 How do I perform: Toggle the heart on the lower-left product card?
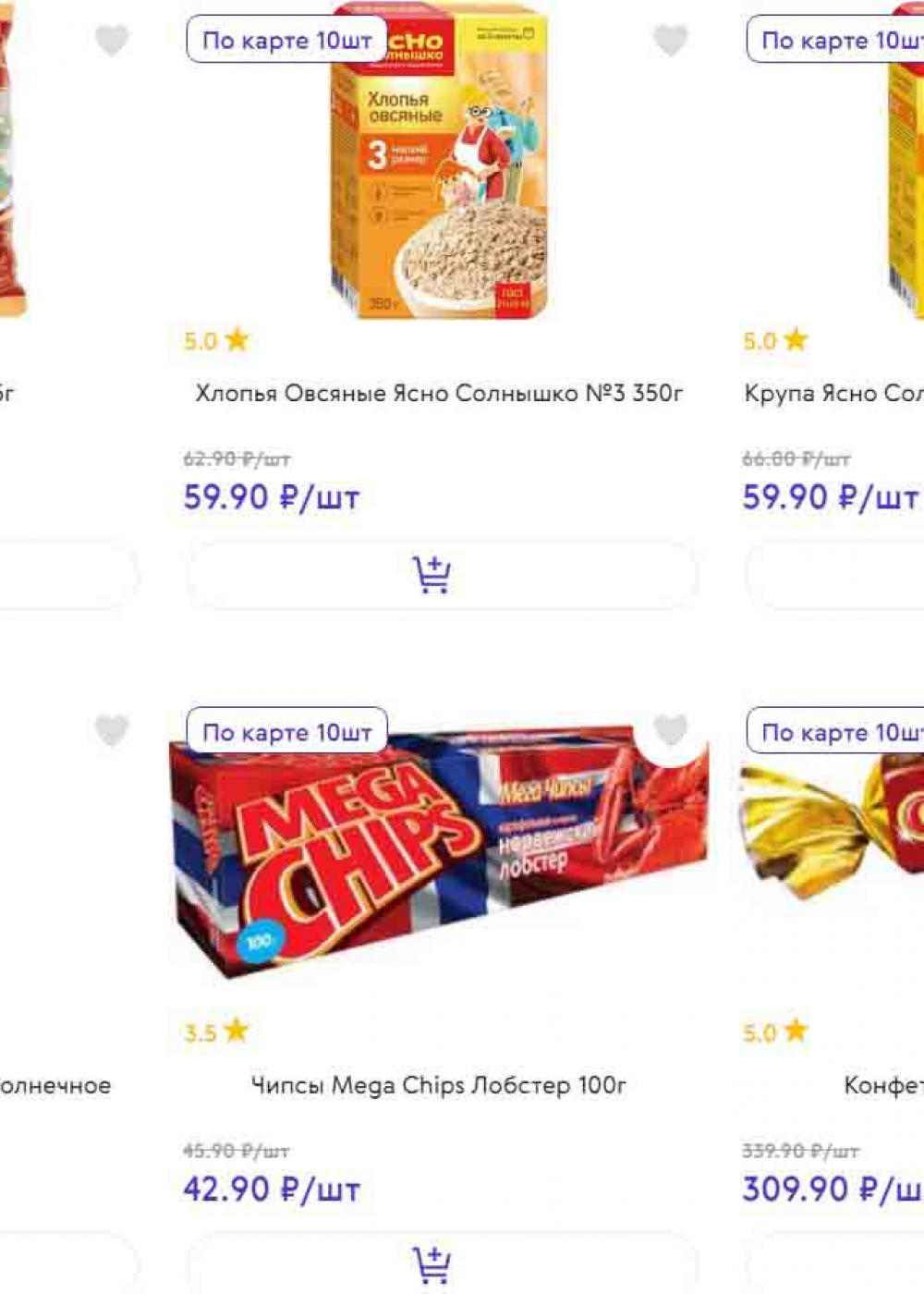click(x=112, y=731)
